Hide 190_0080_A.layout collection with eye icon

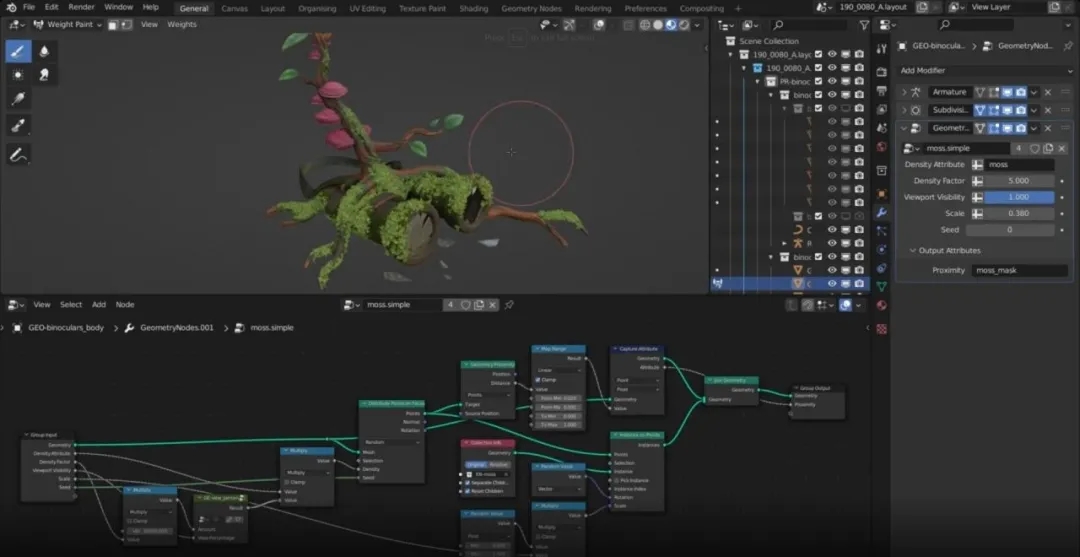tap(832, 54)
